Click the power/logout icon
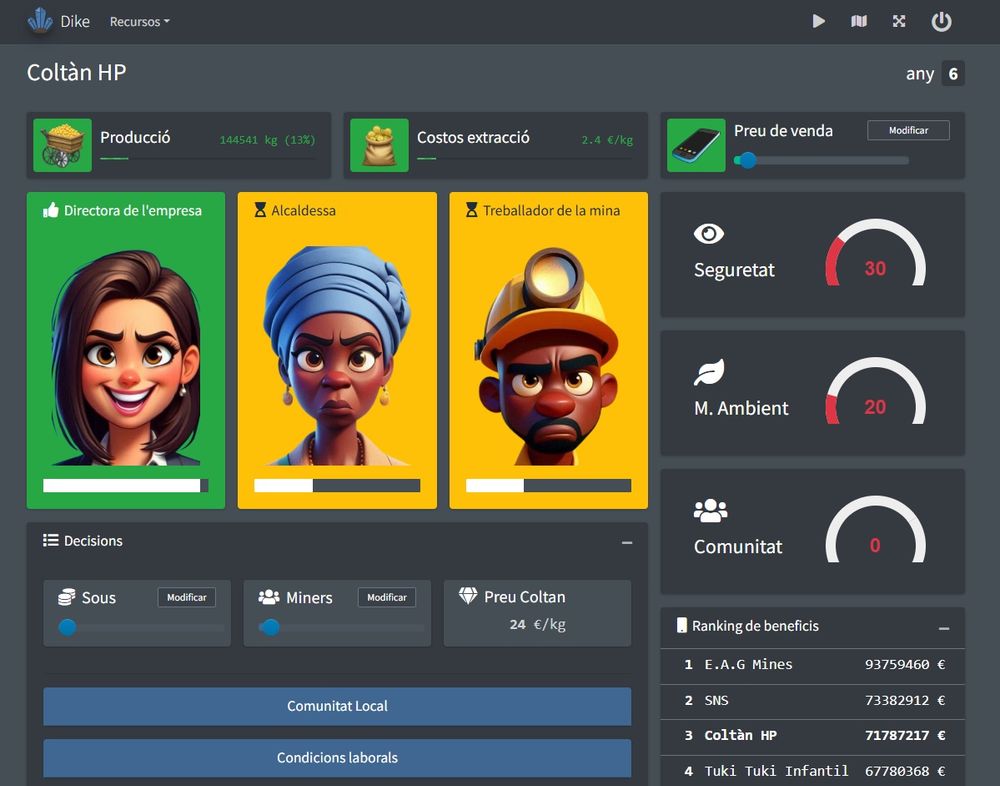This screenshot has height=786, width=1000. click(941, 22)
